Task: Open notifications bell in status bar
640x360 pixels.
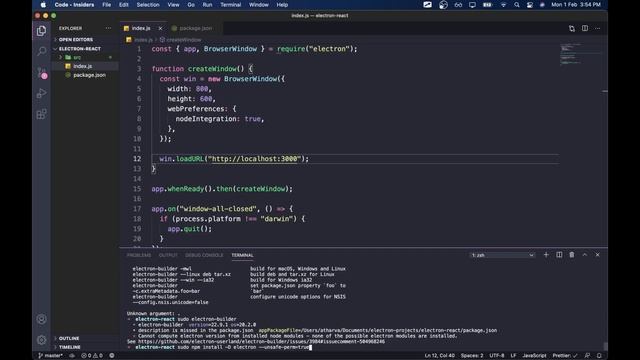Action: [599, 356]
